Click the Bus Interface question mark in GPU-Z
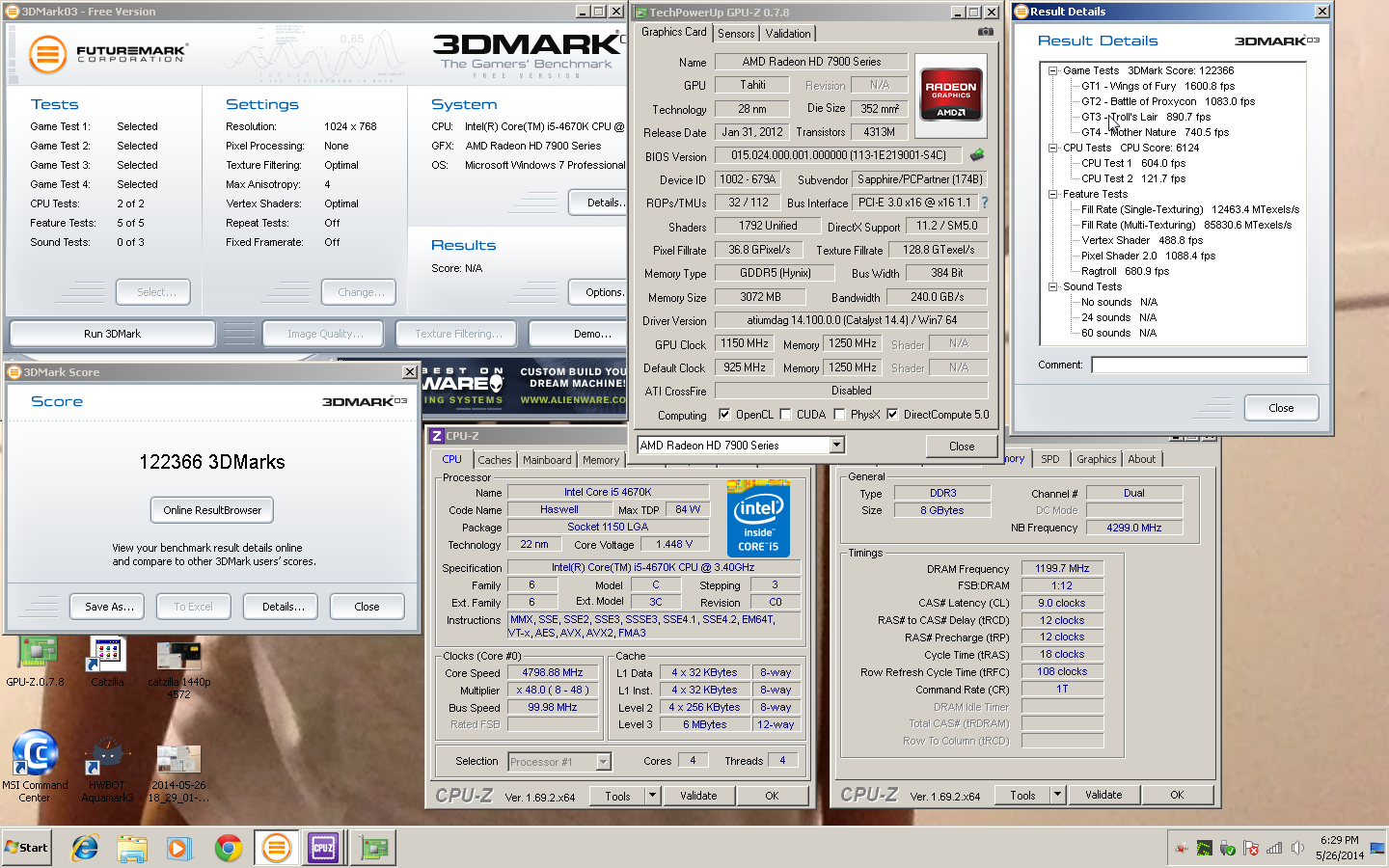The height and width of the screenshot is (868, 1389). click(985, 203)
